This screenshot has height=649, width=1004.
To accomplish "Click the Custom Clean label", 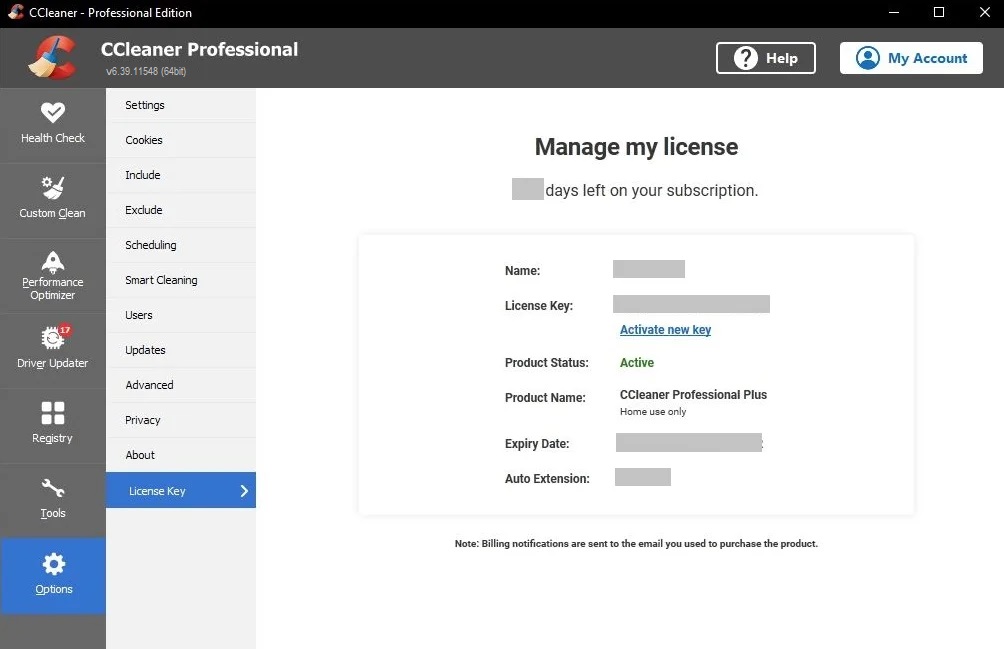I will point(53,213).
